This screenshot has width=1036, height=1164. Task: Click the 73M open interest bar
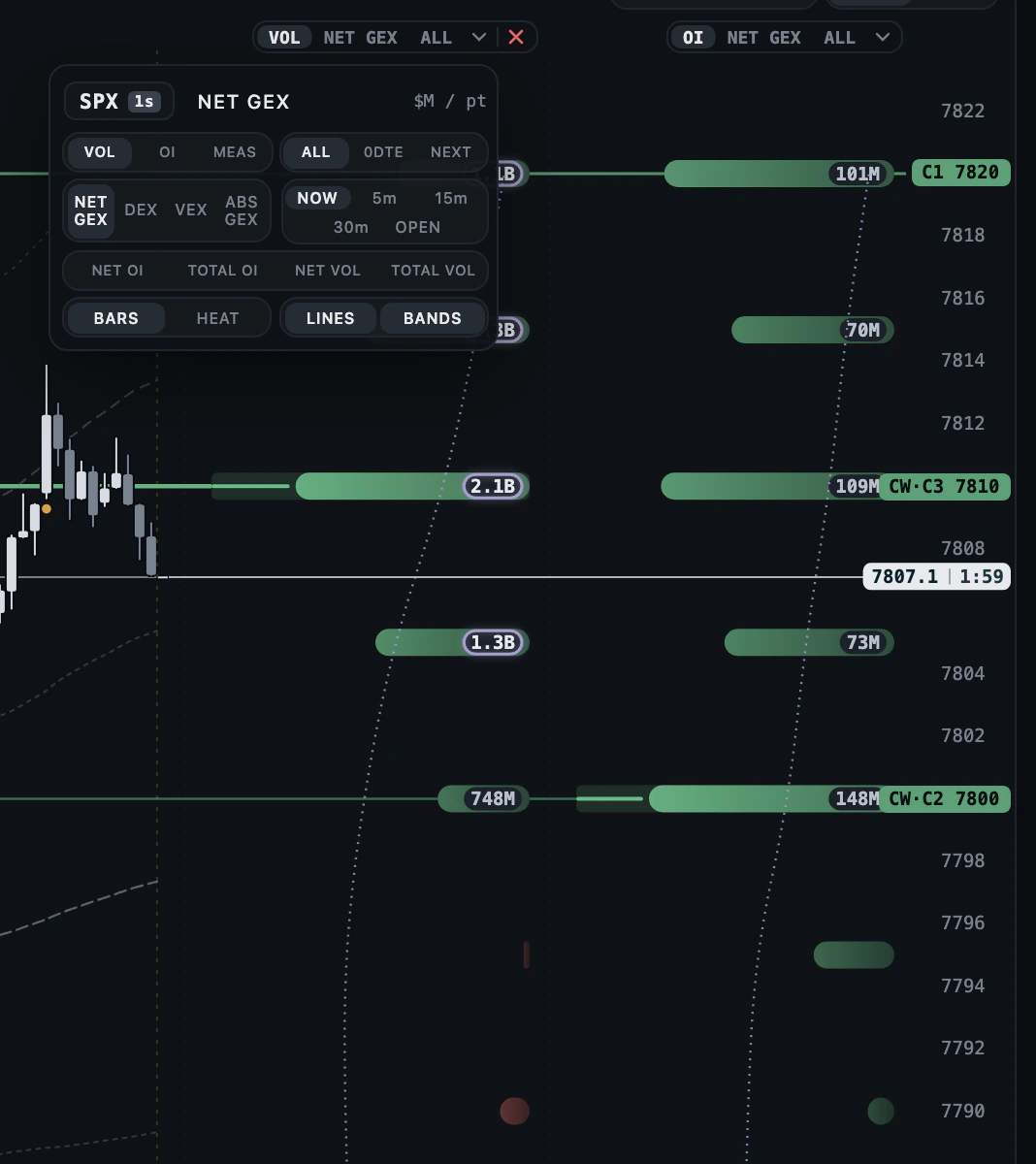click(809, 642)
